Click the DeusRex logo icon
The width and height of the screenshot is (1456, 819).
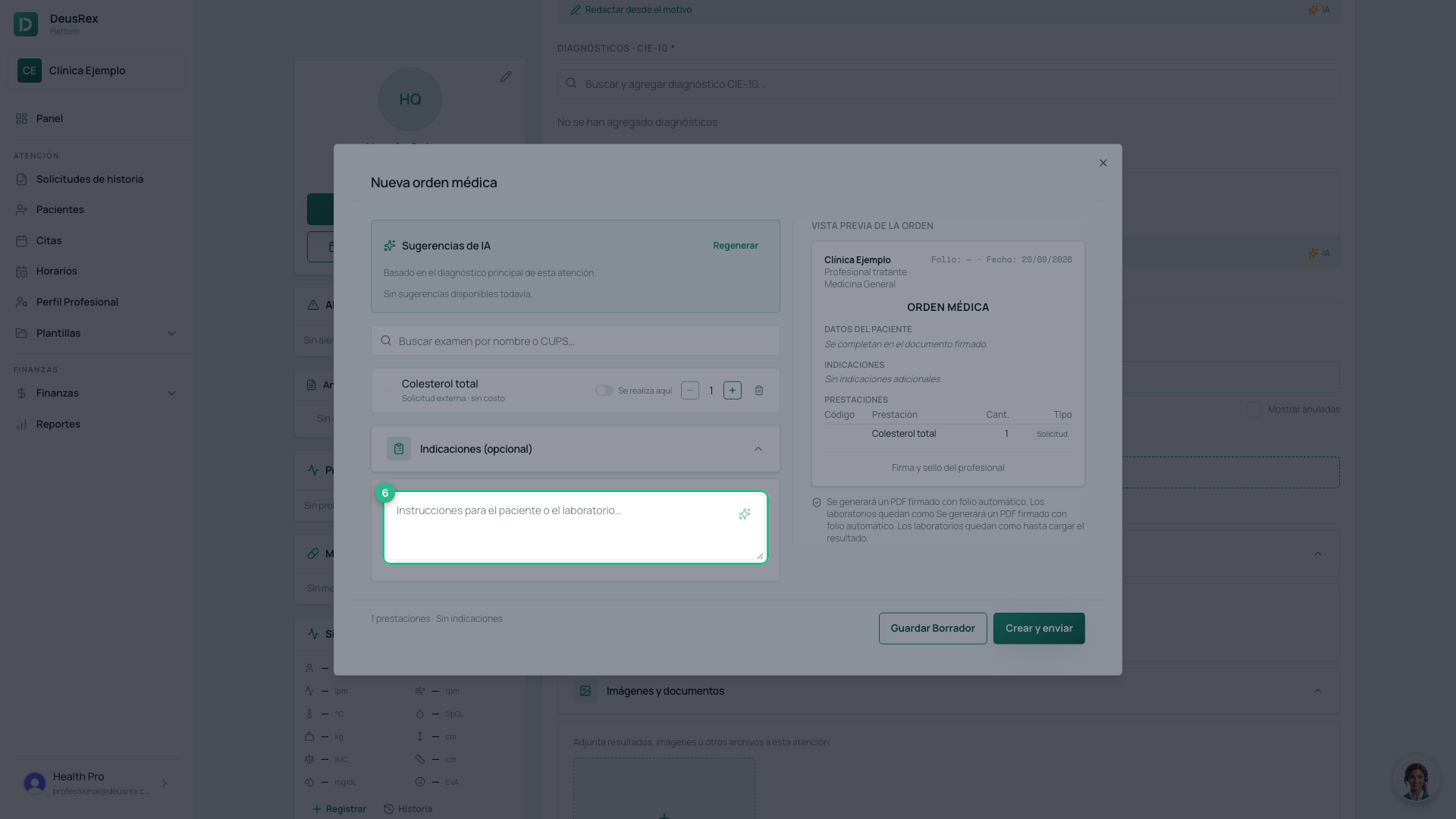tap(26, 24)
